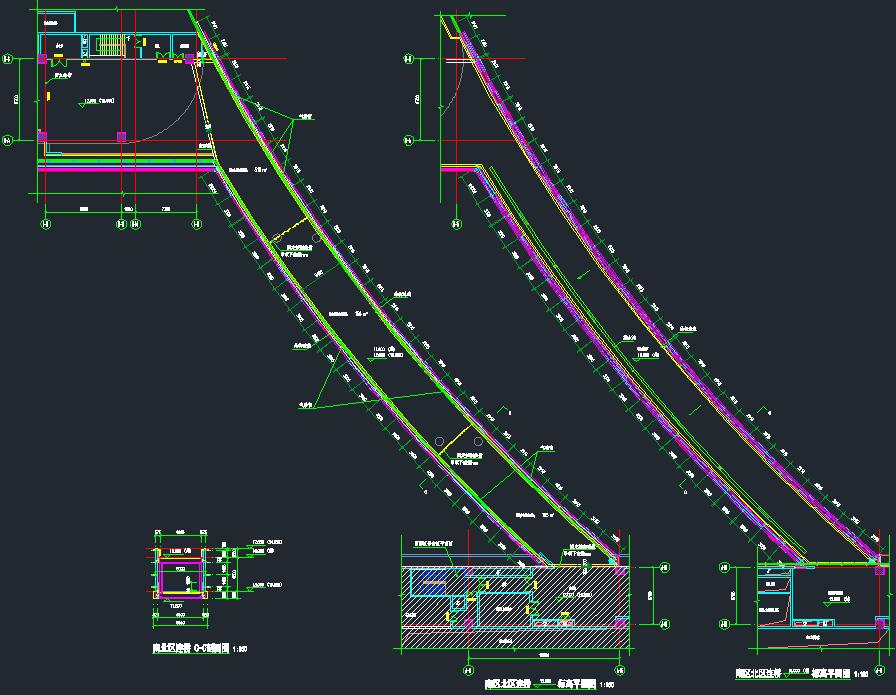Select the 1:150 title under the bottom-right plan

point(802,674)
